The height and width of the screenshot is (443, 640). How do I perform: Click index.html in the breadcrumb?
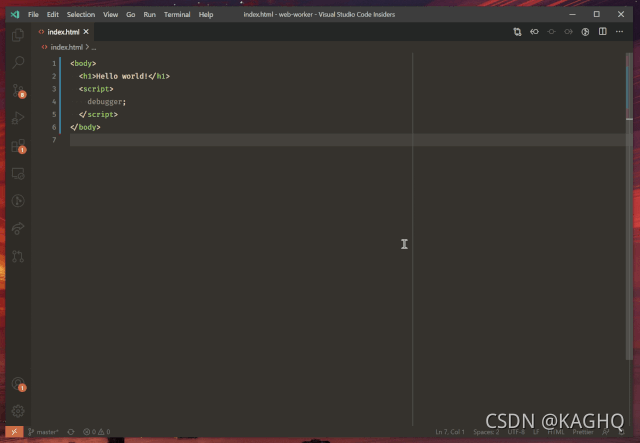(x=67, y=47)
